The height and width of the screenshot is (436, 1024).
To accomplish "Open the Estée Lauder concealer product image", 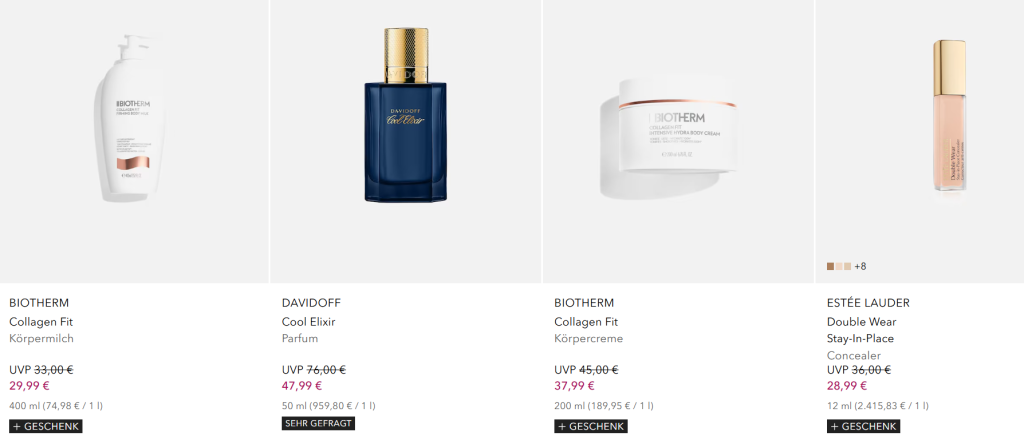I will (x=949, y=115).
